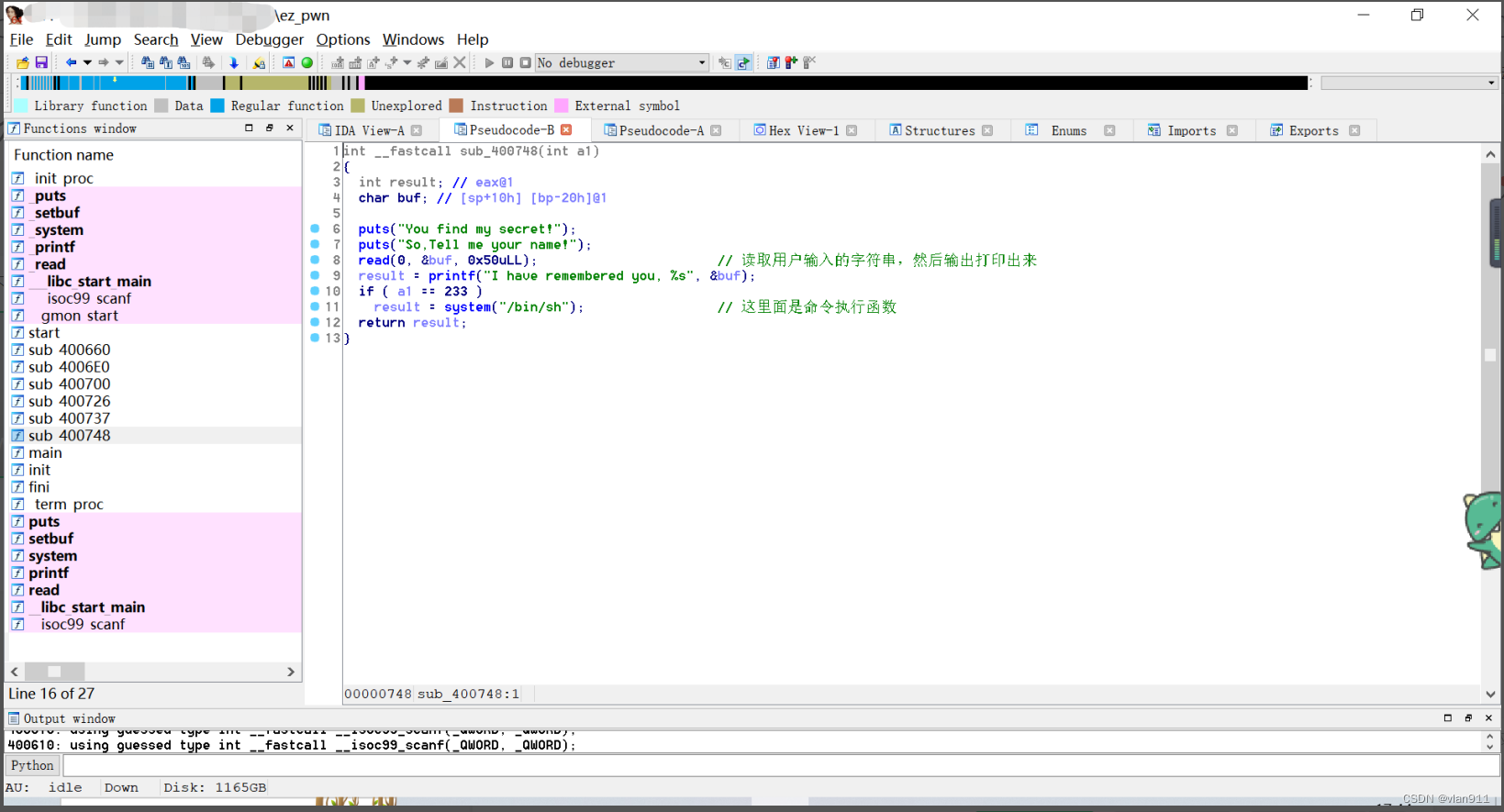Click the pseudocode scrollbar down arrow
This screenshot has width=1504, height=812.
(x=1490, y=695)
